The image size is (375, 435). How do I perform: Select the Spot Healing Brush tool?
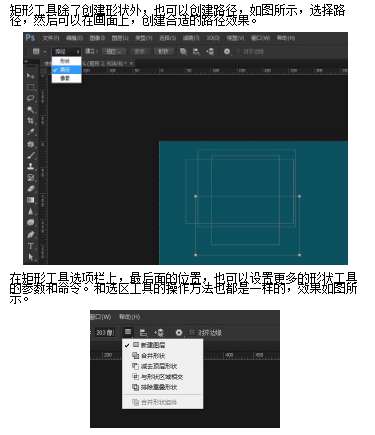click(x=31, y=144)
